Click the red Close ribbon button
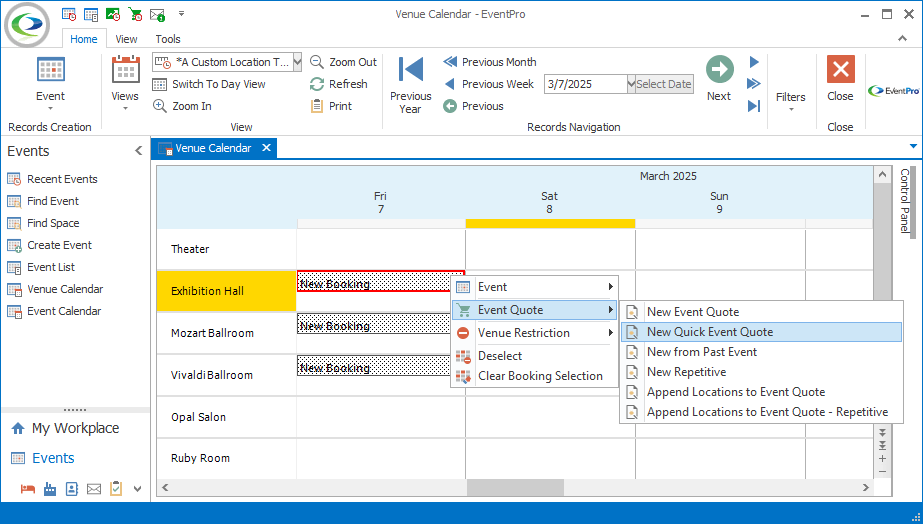This screenshot has width=923, height=524. (841, 69)
